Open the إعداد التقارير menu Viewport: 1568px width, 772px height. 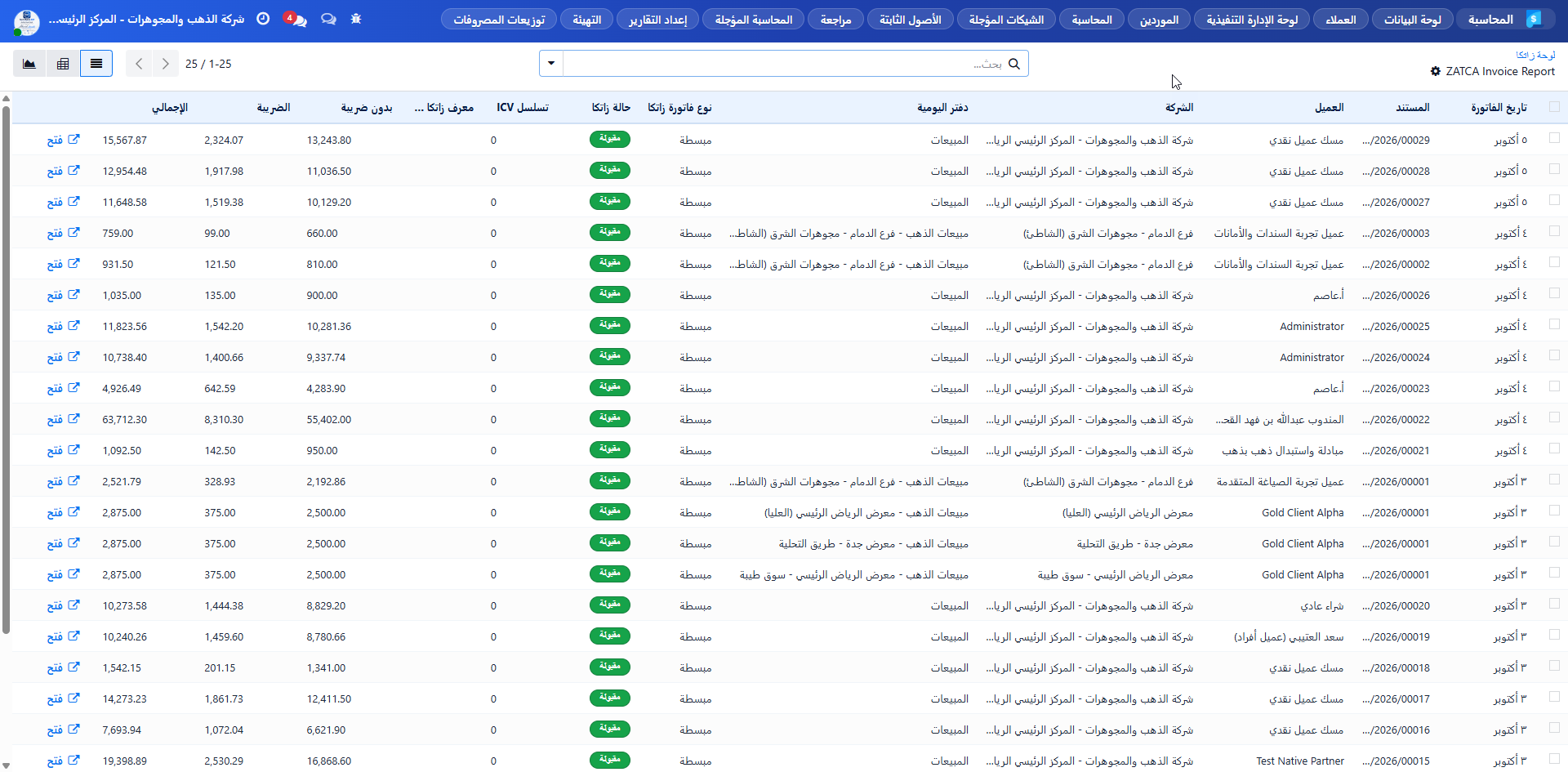pyautogui.click(x=657, y=19)
